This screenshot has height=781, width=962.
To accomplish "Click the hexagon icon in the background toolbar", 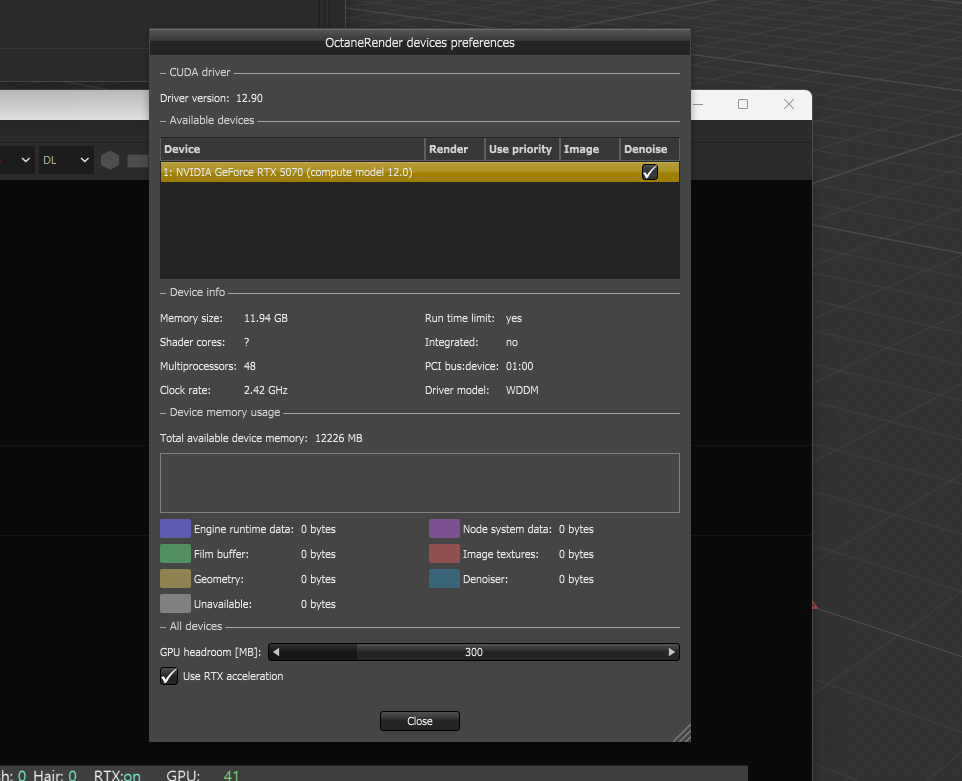I will (110, 160).
